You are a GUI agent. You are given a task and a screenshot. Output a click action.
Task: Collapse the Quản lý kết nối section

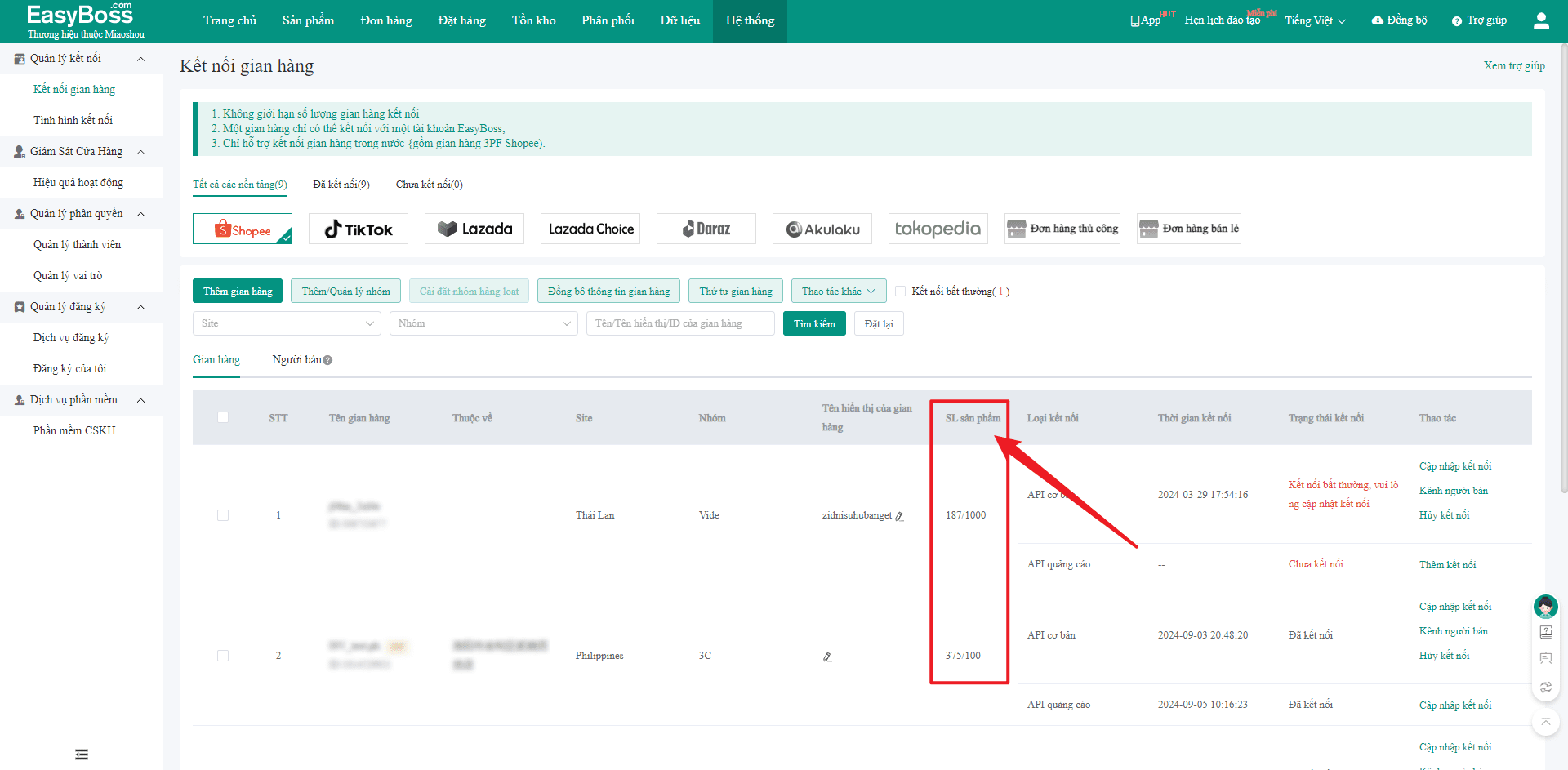[141, 59]
